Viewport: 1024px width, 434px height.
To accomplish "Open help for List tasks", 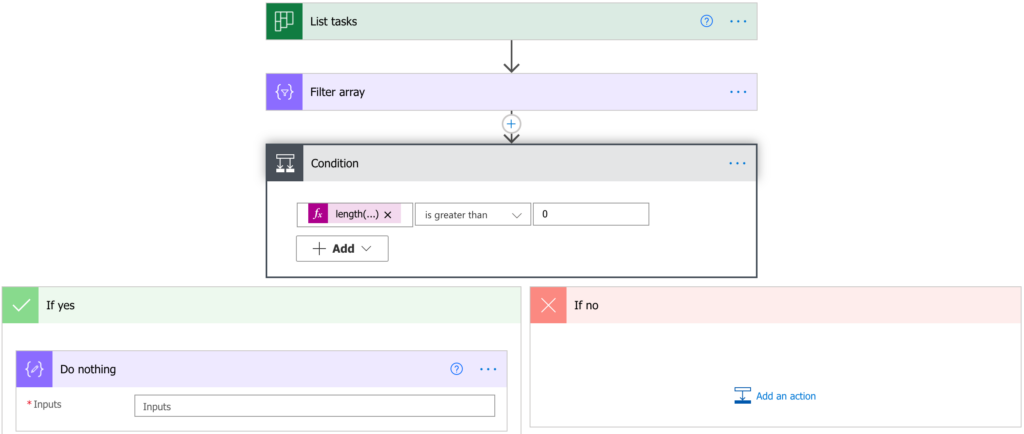I will pos(707,22).
